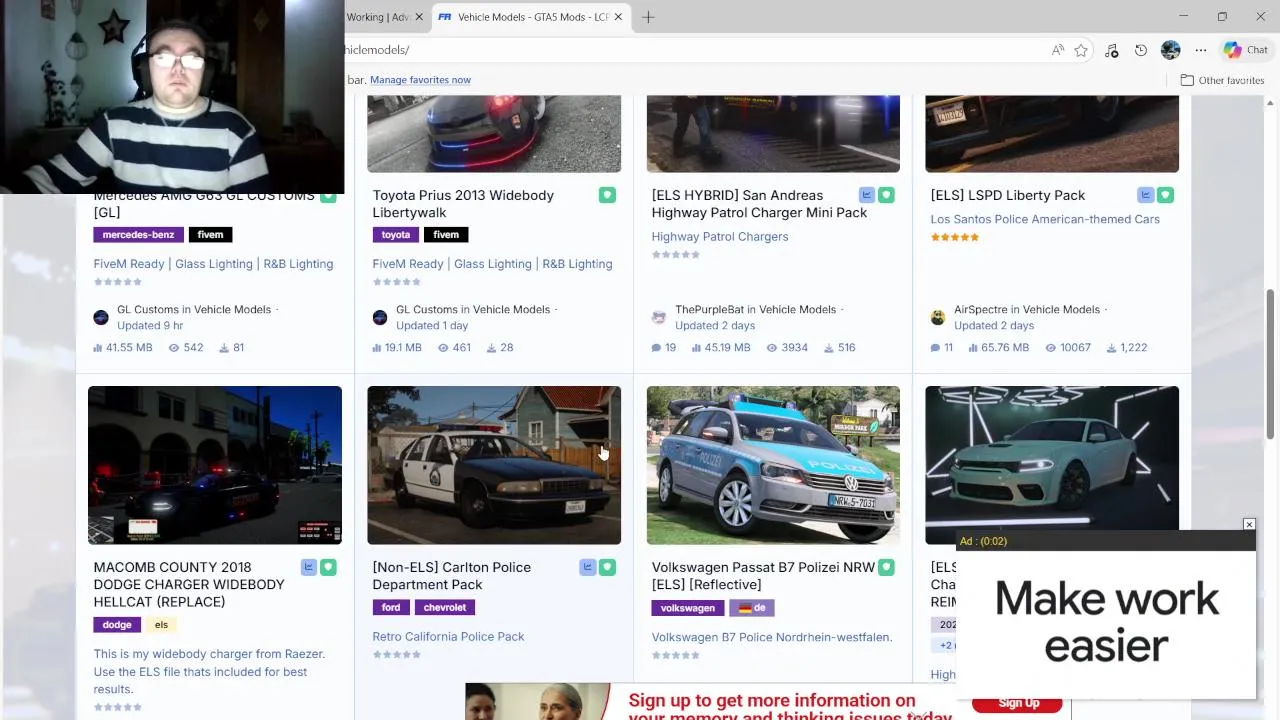
Task: Open MACOMB COUNTY 2018 DODGE CHARGER title
Action: (x=189, y=584)
